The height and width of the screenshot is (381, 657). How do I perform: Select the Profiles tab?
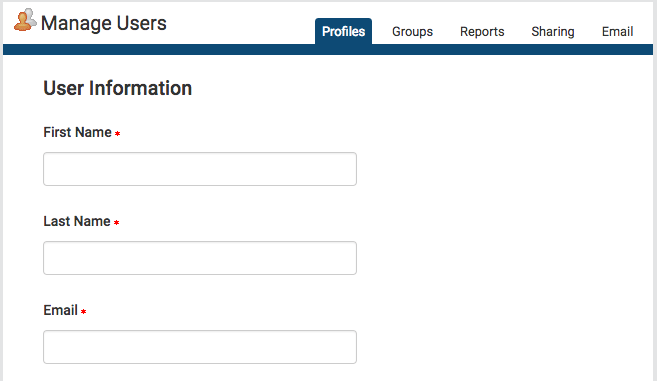(x=343, y=31)
